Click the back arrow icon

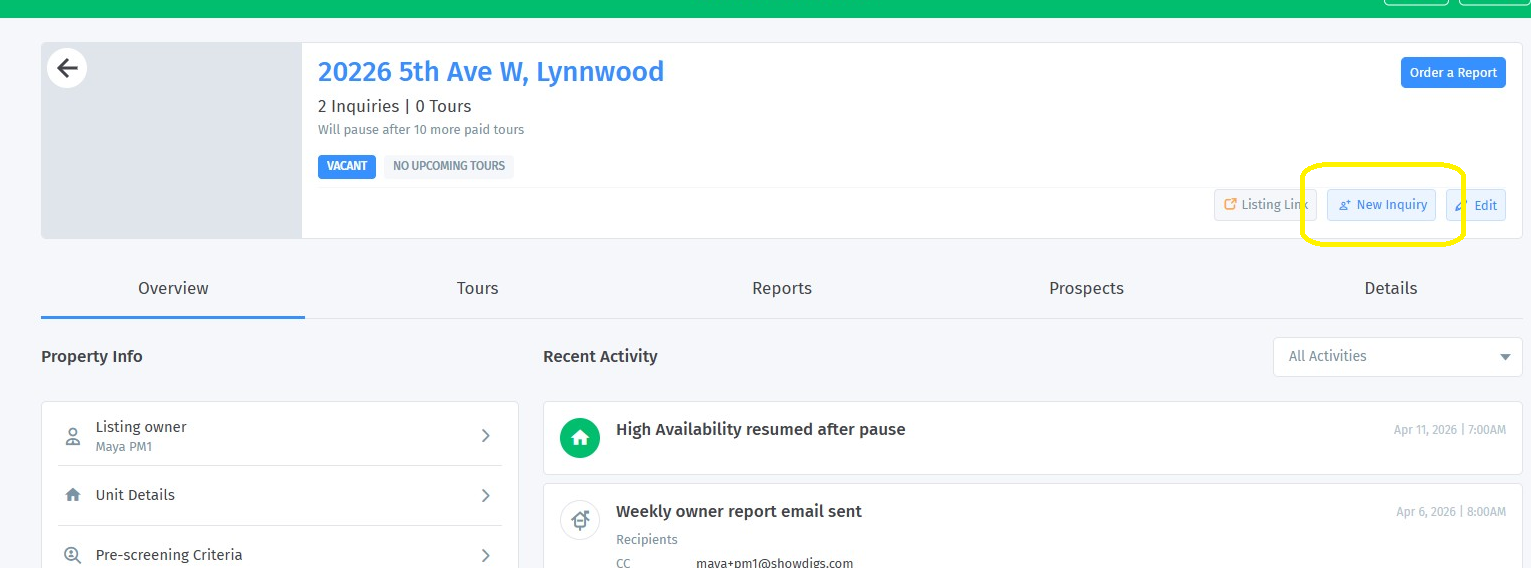67,68
